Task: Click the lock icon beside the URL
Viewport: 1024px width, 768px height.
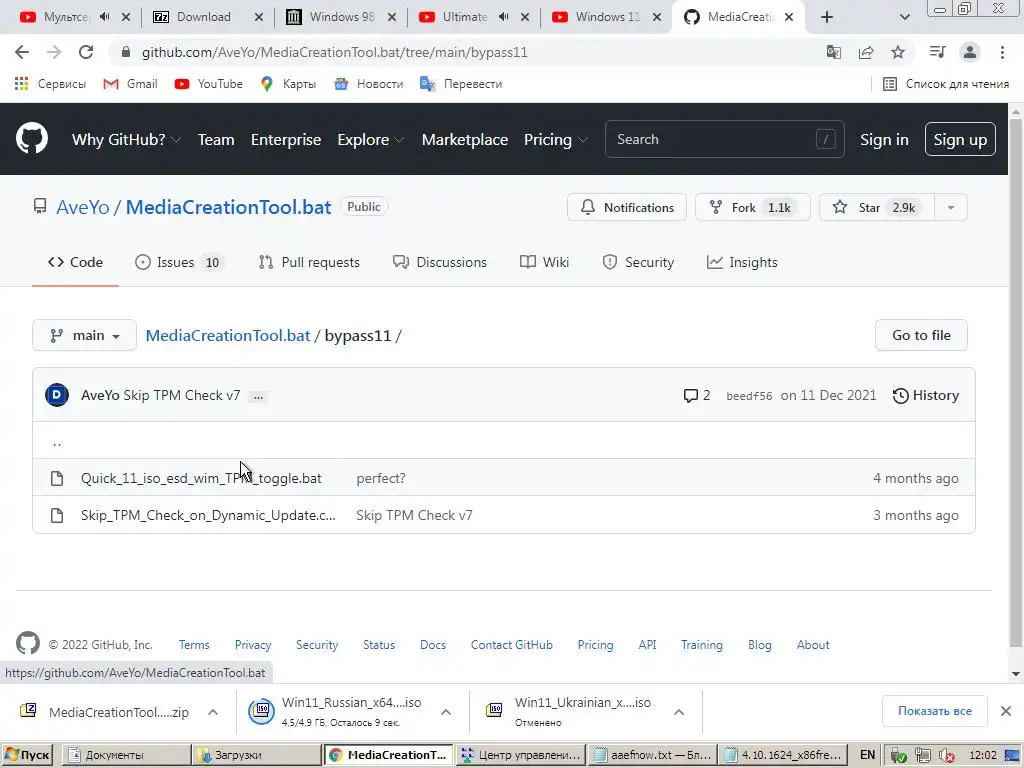Action: point(126,52)
